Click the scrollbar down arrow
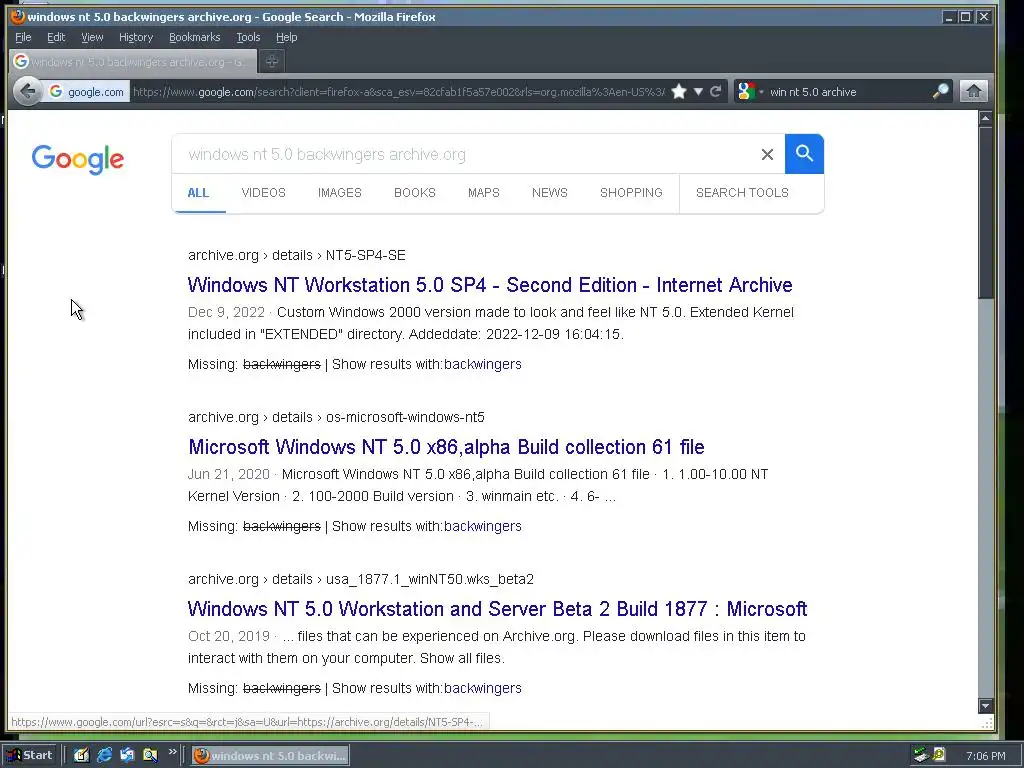The width and height of the screenshot is (1024, 768). tap(985, 706)
